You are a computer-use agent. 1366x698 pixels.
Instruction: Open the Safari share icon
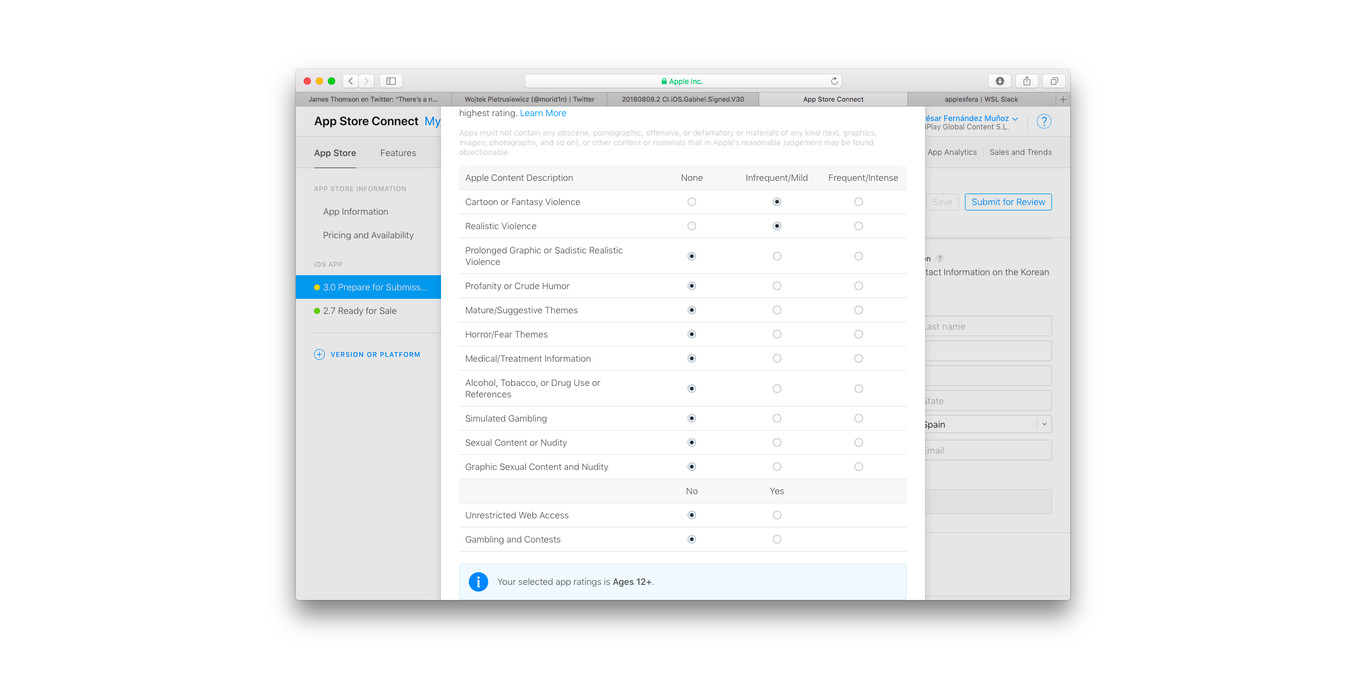tap(1026, 81)
